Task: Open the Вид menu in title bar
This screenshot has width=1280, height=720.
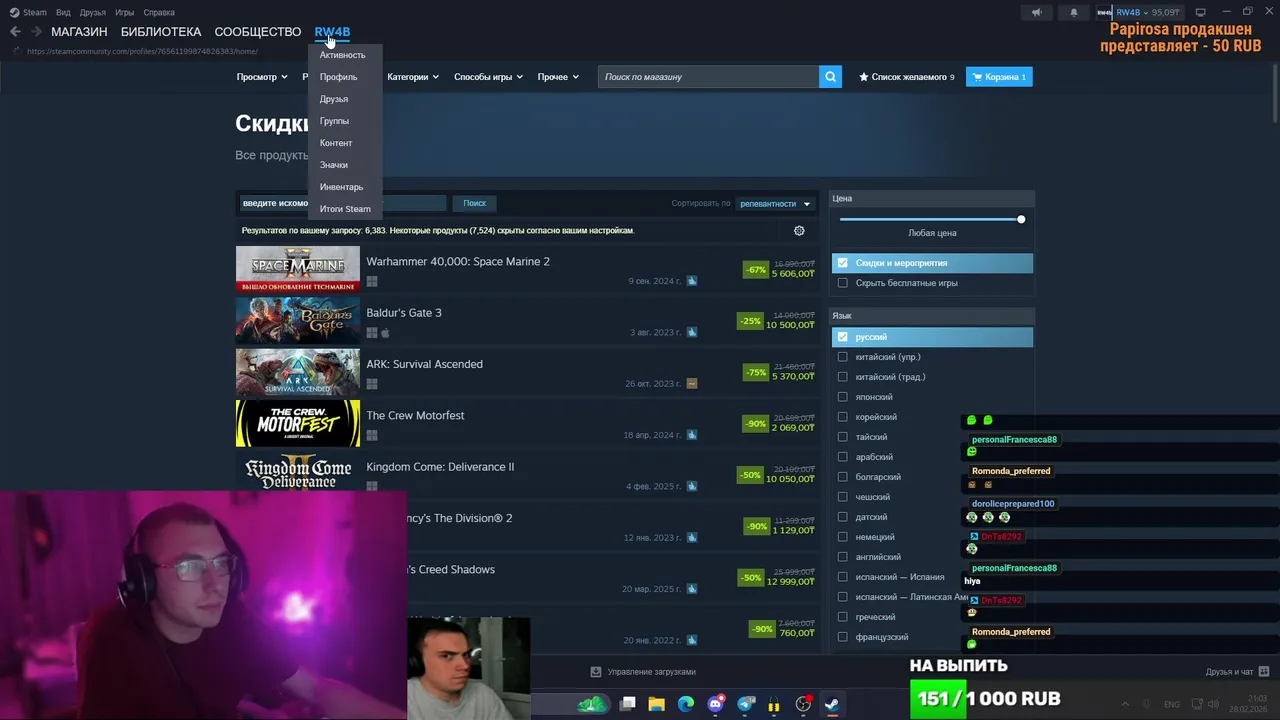Action: [63, 12]
